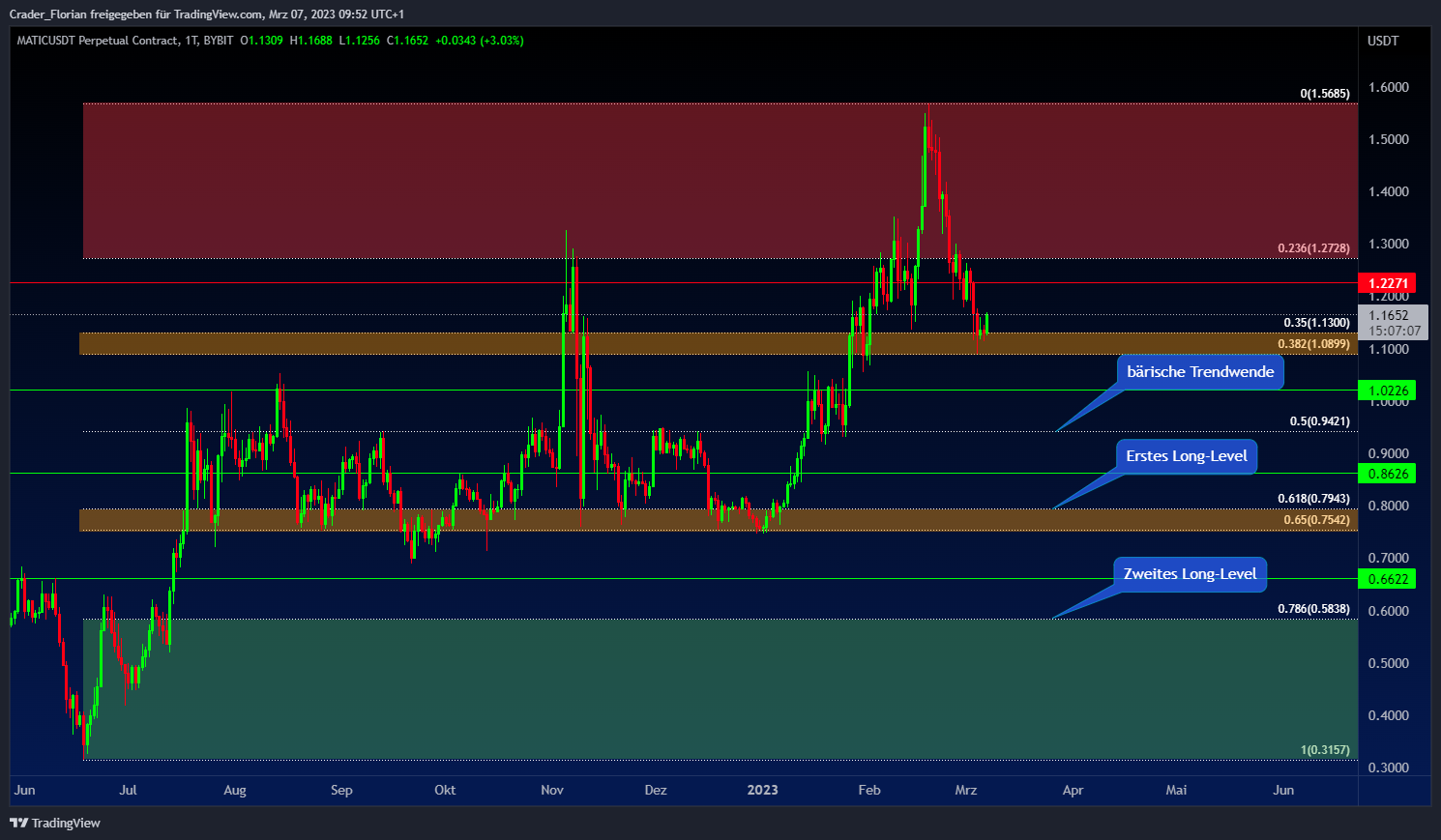Click the USDT currency label

[x=1383, y=41]
